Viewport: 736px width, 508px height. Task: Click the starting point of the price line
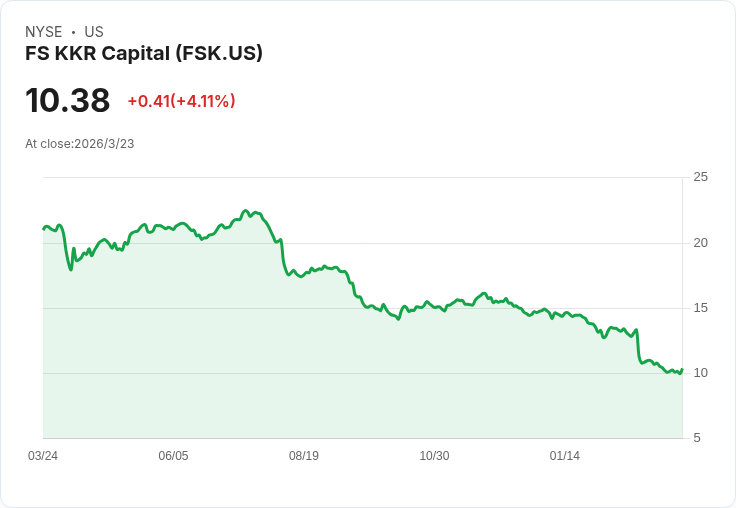click(44, 229)
